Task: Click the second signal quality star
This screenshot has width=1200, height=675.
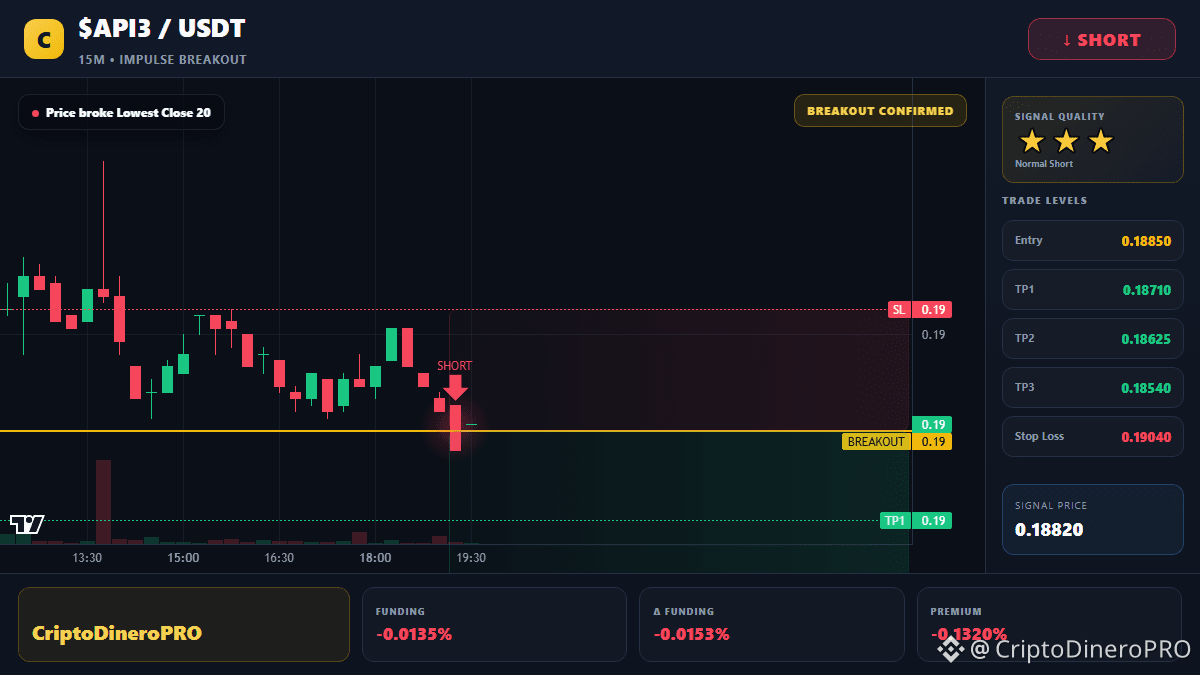Action: (1066, 141)
